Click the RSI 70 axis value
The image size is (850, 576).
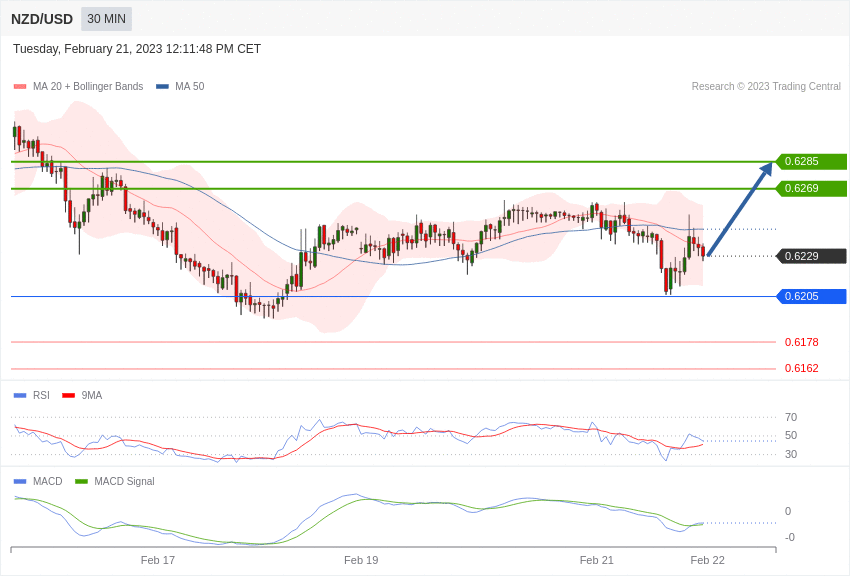click(791, 417)
